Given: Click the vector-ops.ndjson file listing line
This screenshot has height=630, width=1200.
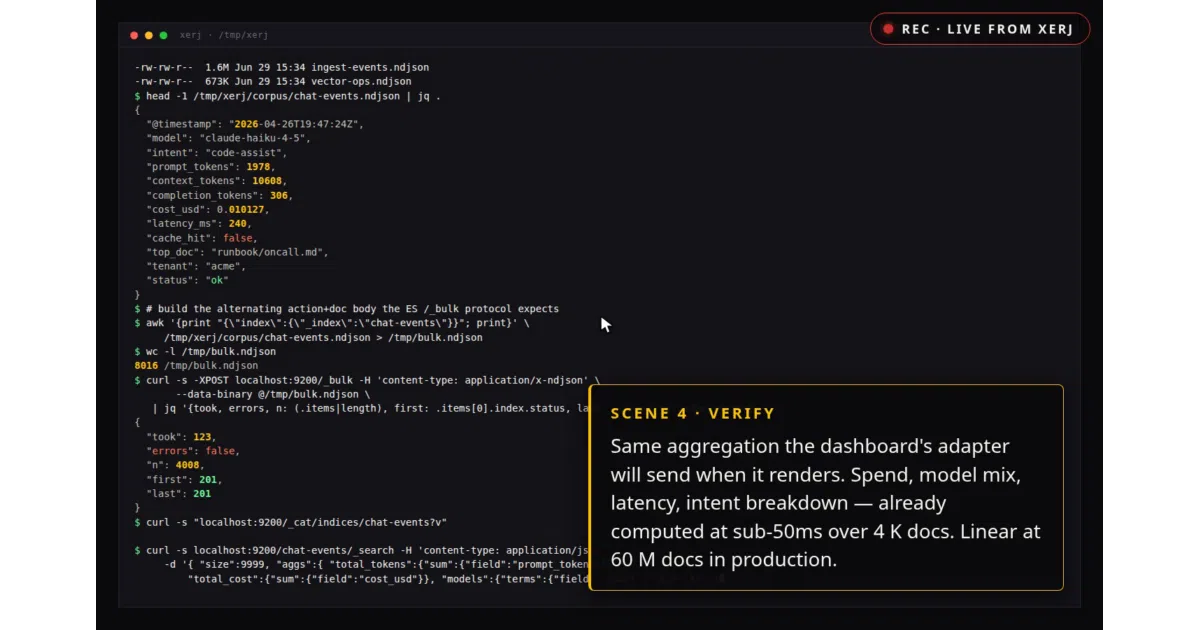Looking at the screenshot, I should click(x=273, y=81).
